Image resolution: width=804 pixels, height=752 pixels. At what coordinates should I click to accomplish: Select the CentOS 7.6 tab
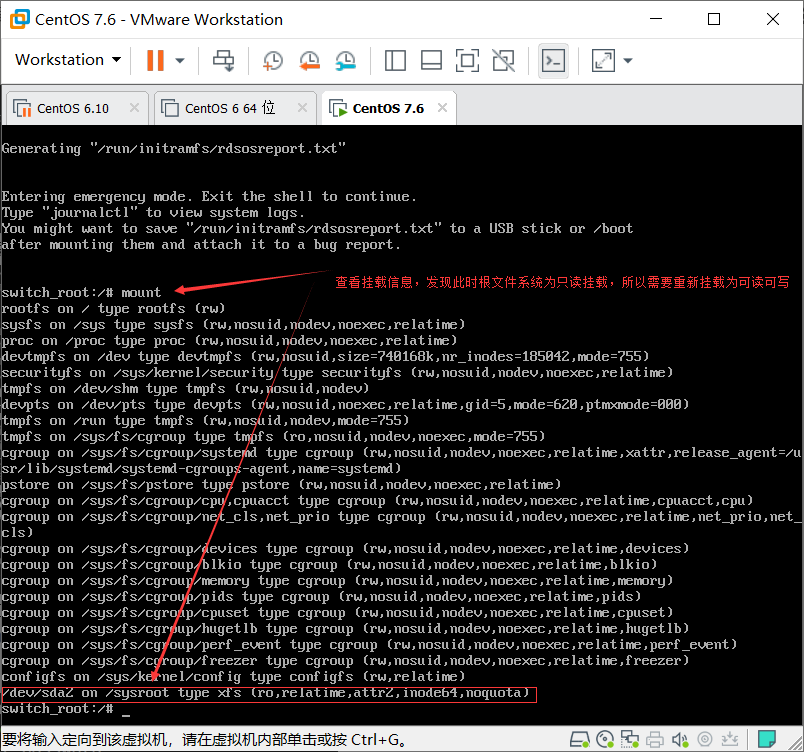coord(388,108)
